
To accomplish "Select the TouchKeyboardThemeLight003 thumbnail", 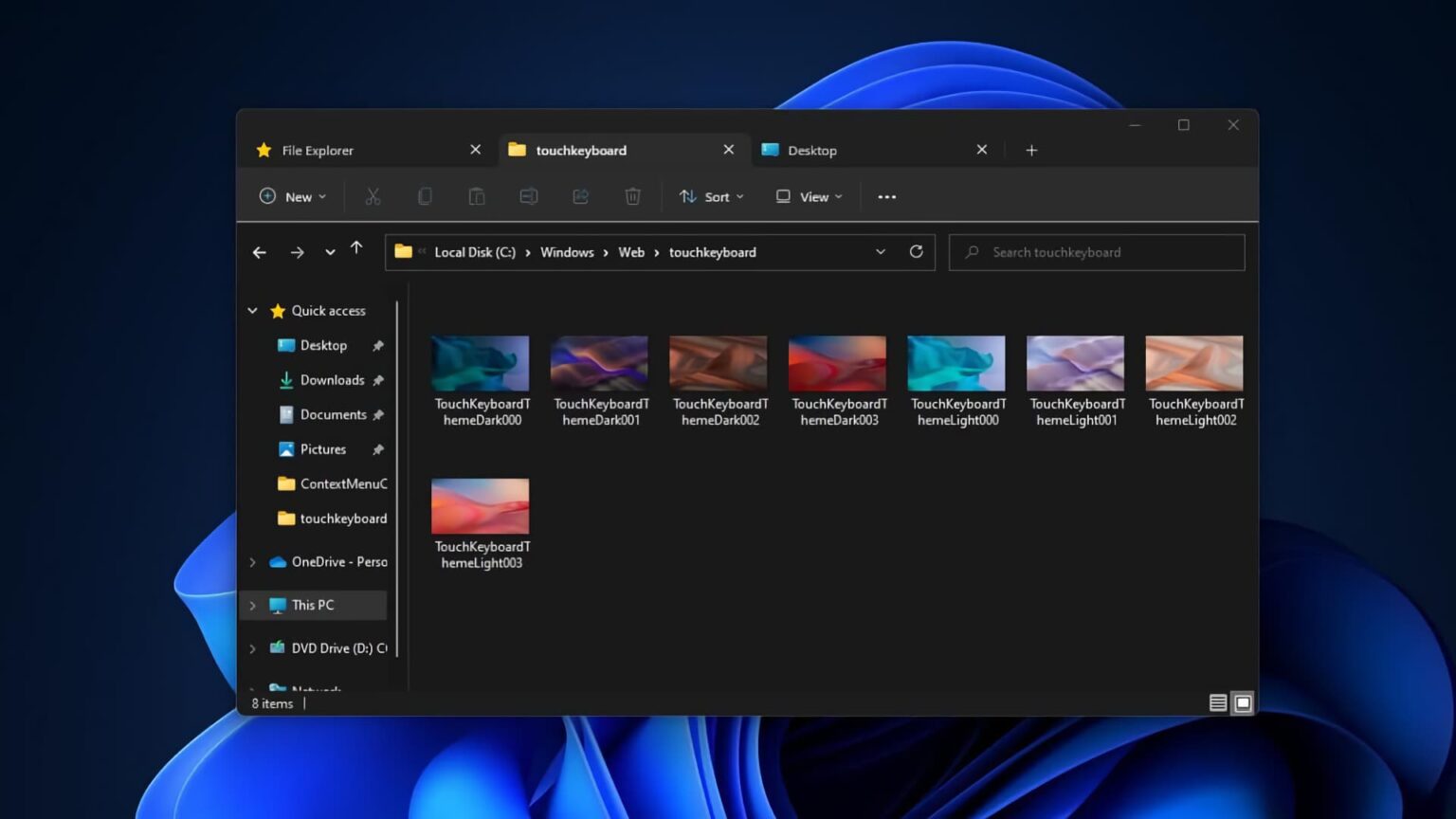I will (480, 506).
